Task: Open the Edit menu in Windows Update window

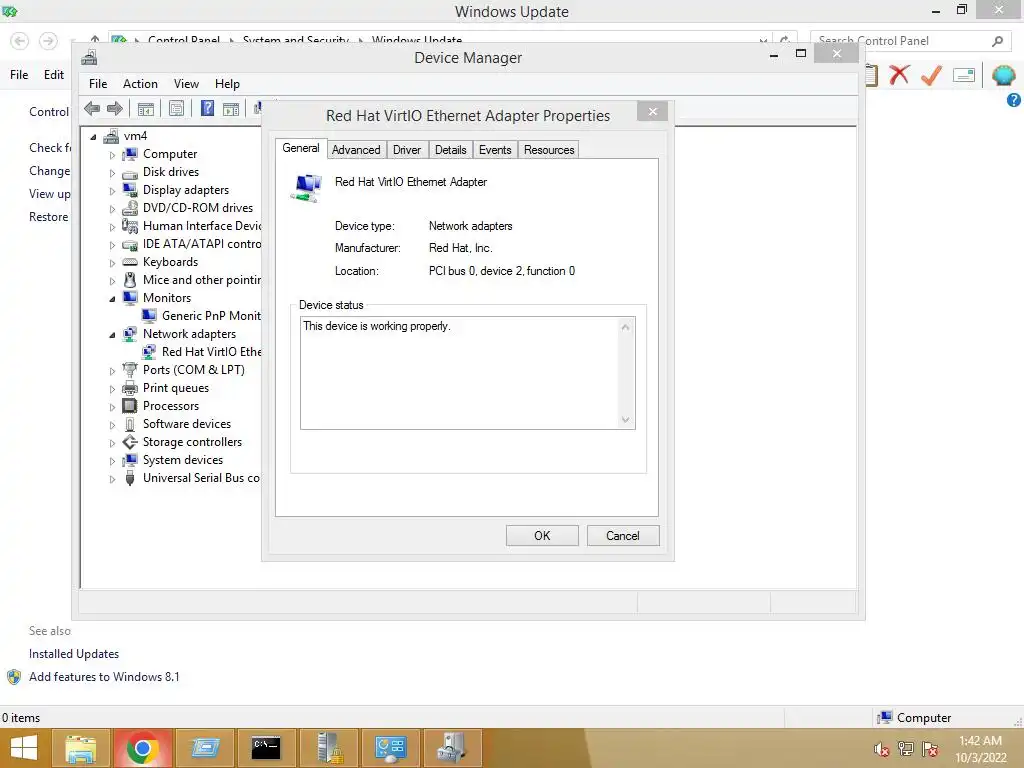Action: [x=54, y=74]
